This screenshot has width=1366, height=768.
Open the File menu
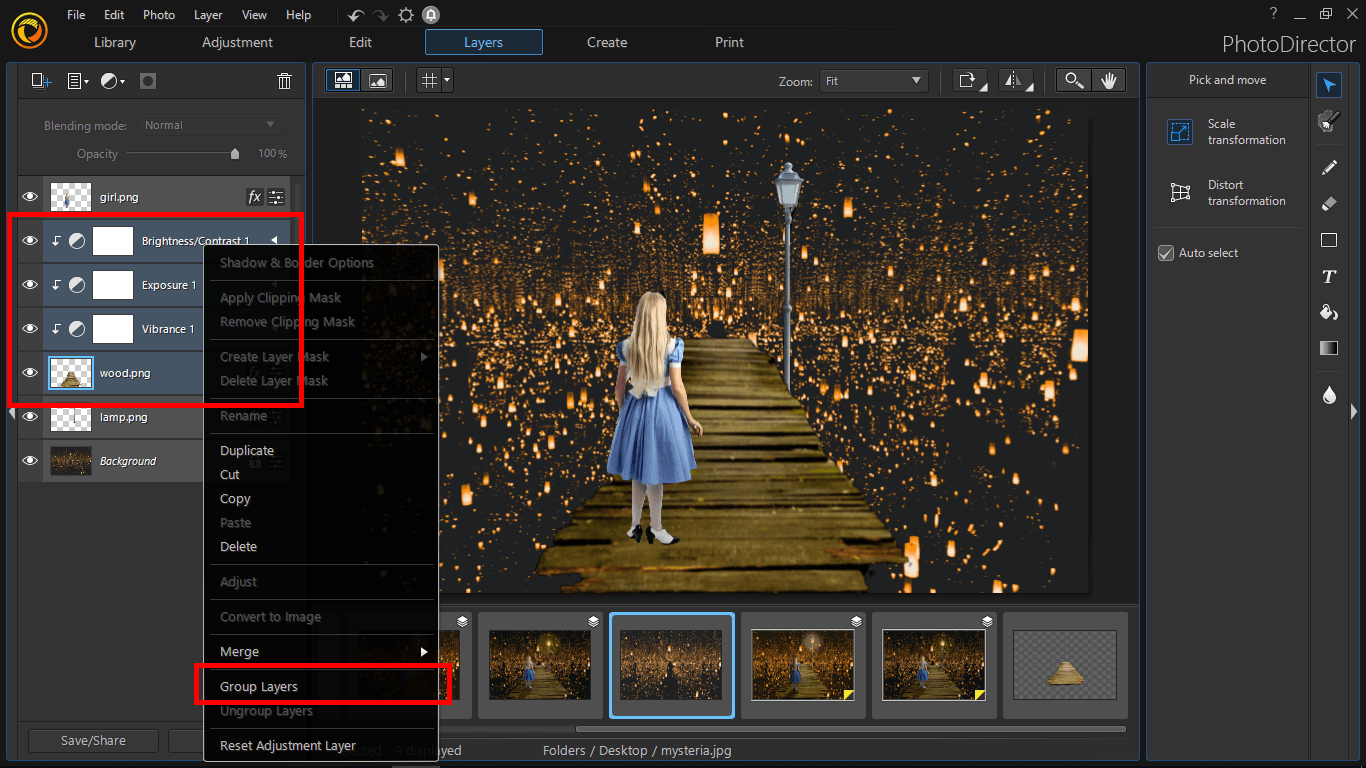[76, 15]
